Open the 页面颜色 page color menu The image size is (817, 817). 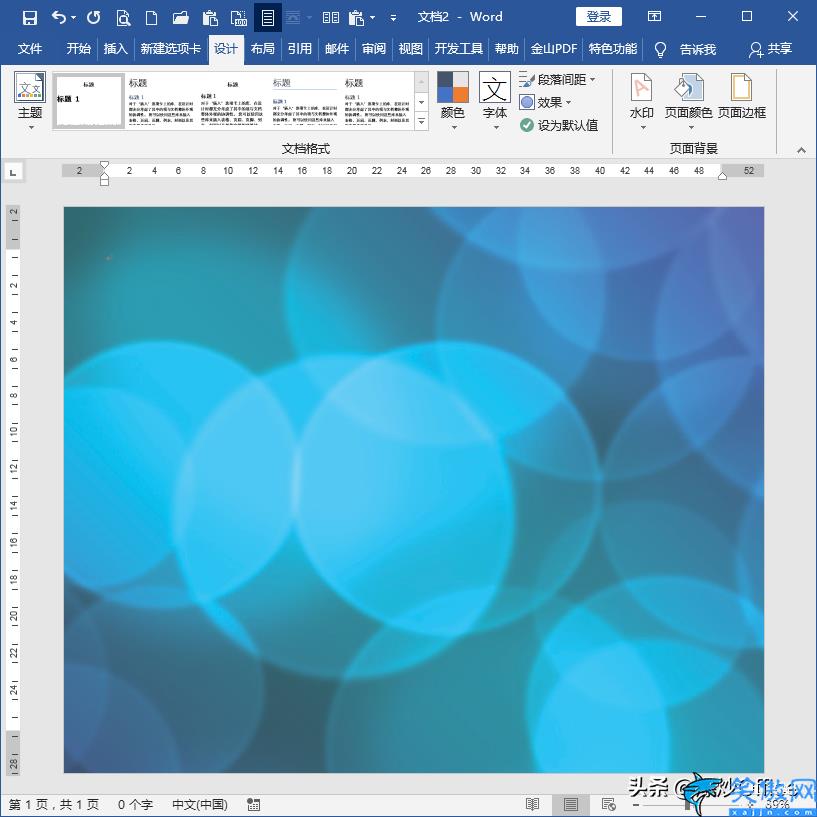pos(688,101)
